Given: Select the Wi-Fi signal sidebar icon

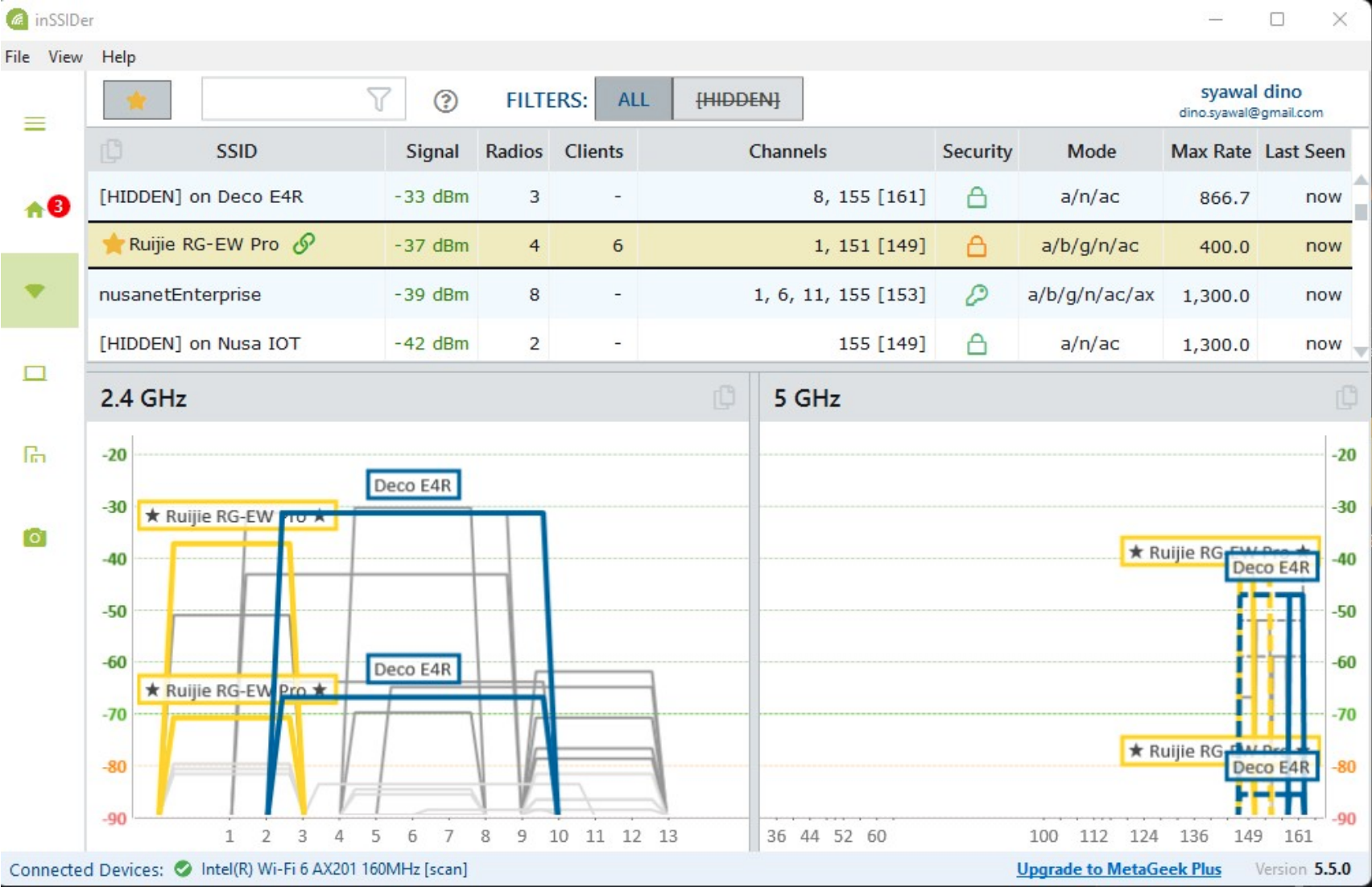Looking at the screenshot, I should click(x=35, y=291).
